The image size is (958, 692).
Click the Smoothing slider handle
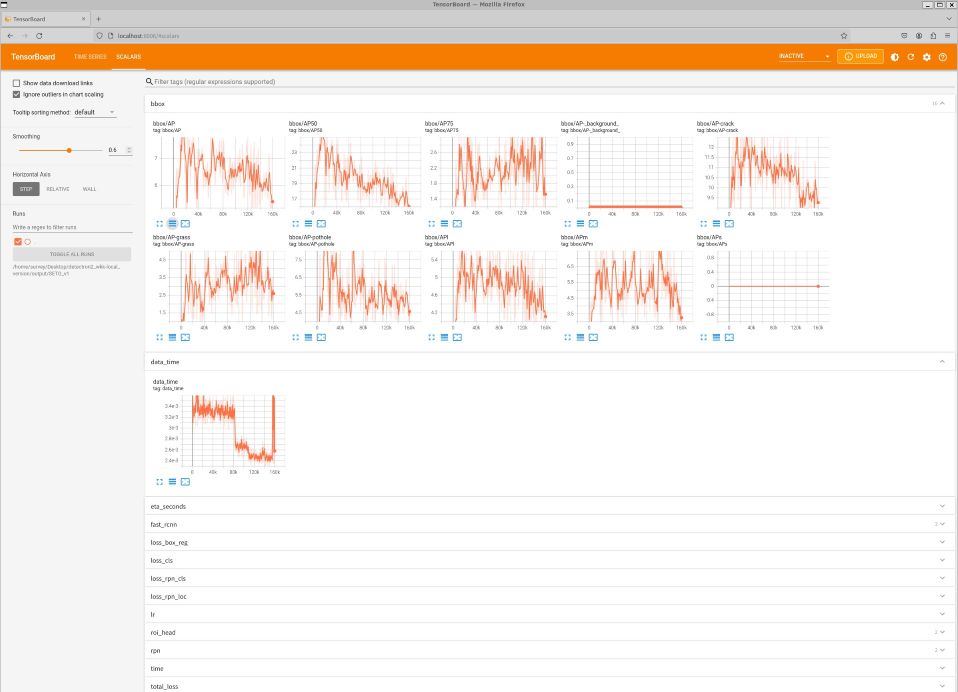click(69, 150)
